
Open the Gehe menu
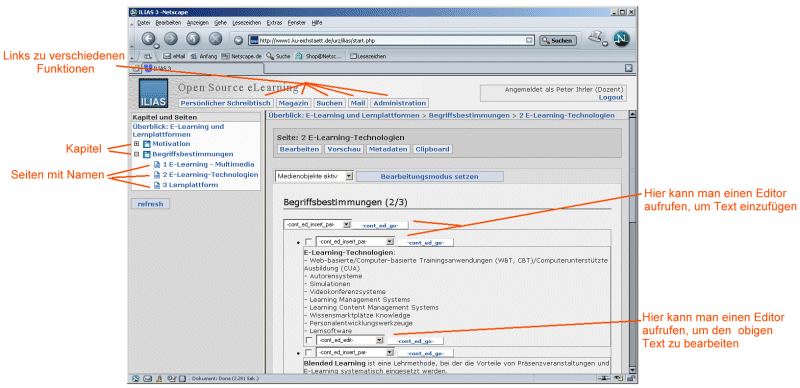pos(220,22)
